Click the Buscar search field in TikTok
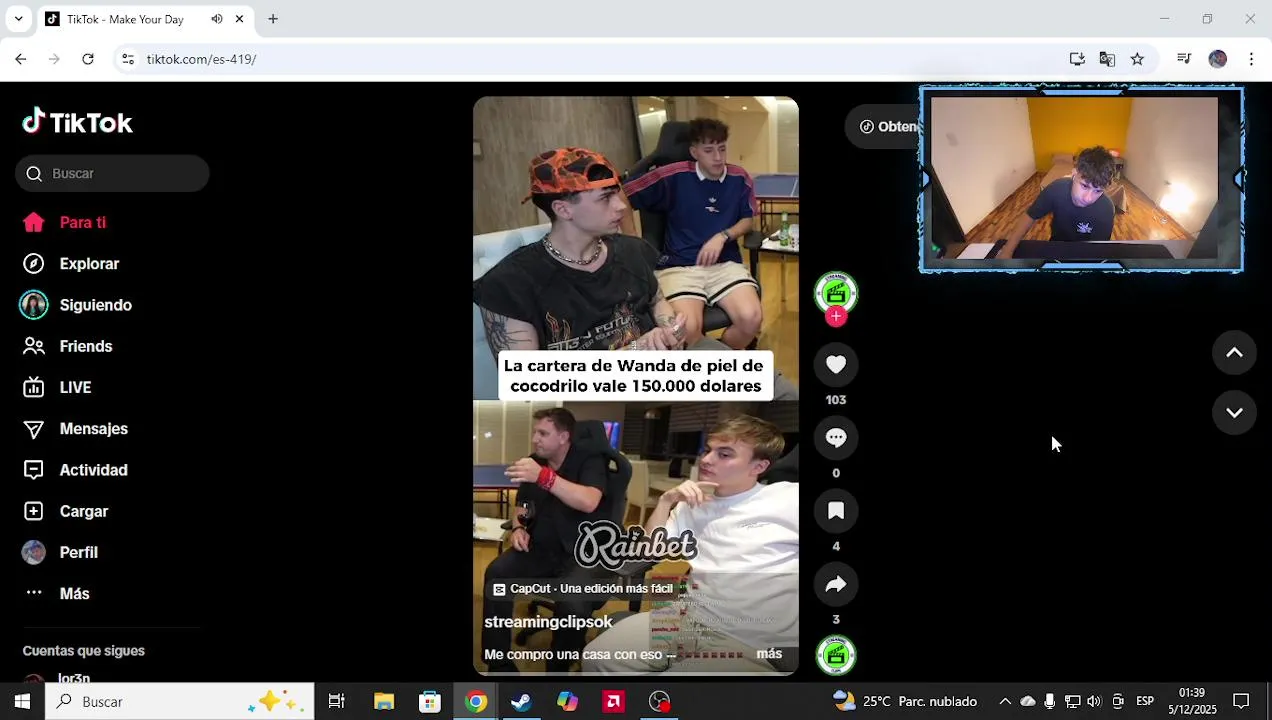The height and width of the screenshot is (720, 1272). click(112, 173)
